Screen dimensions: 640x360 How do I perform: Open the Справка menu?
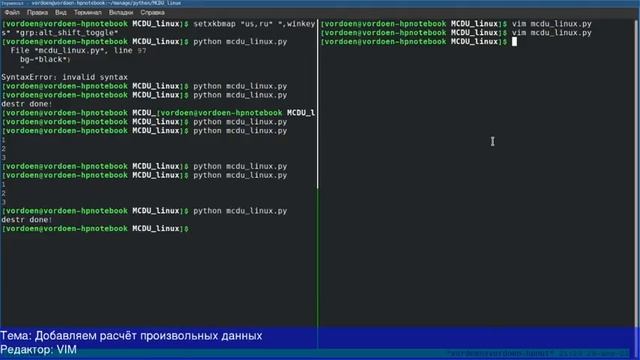click(x=152, y=13)
